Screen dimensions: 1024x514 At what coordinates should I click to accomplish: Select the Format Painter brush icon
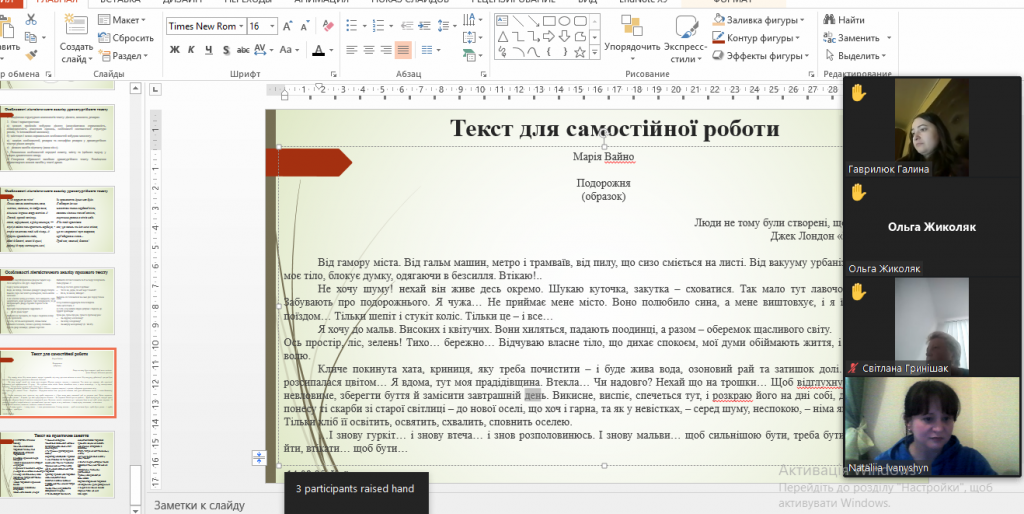pos(32,54)
